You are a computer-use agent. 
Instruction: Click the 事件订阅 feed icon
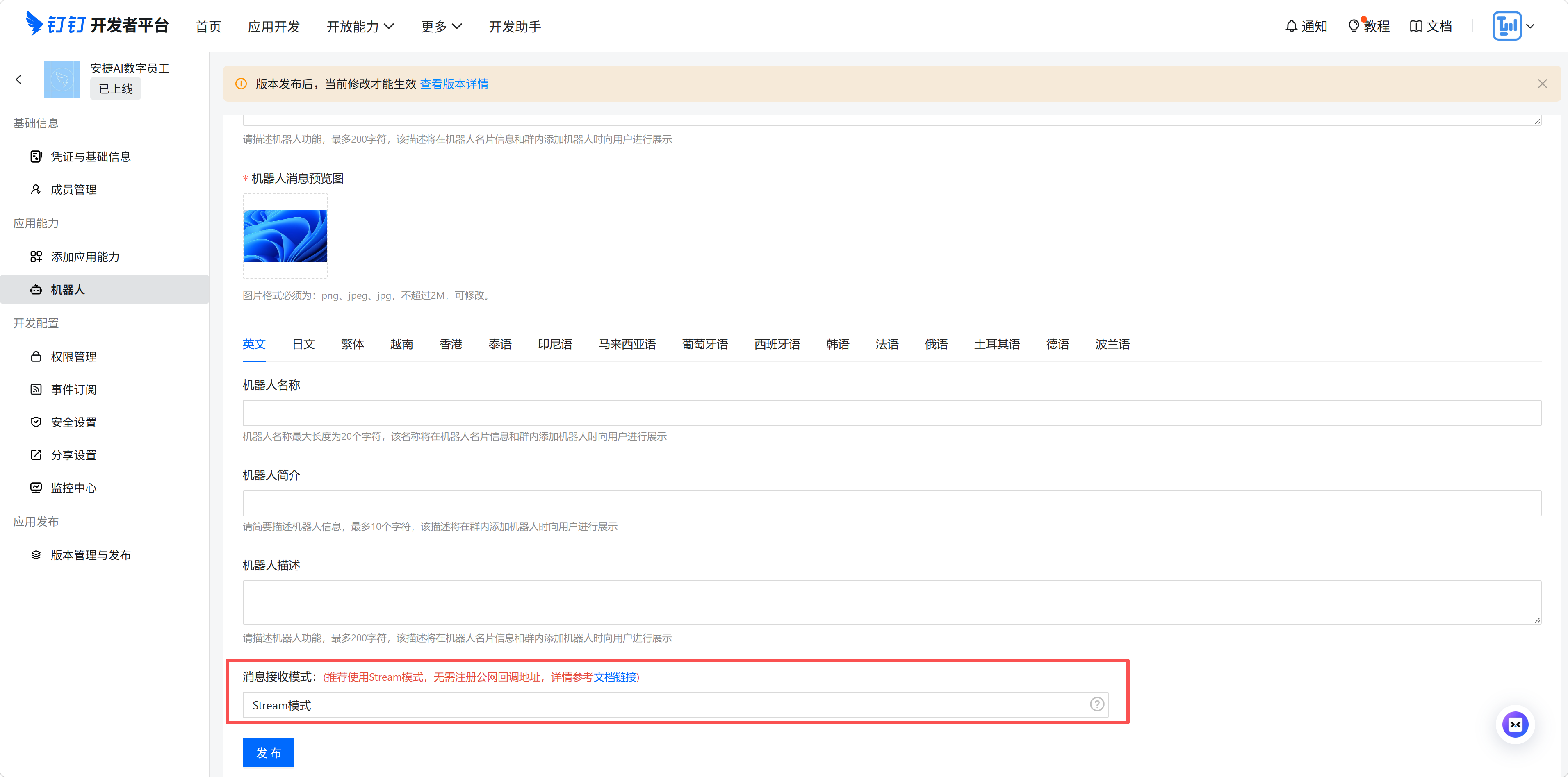click(x=36, y=389)
